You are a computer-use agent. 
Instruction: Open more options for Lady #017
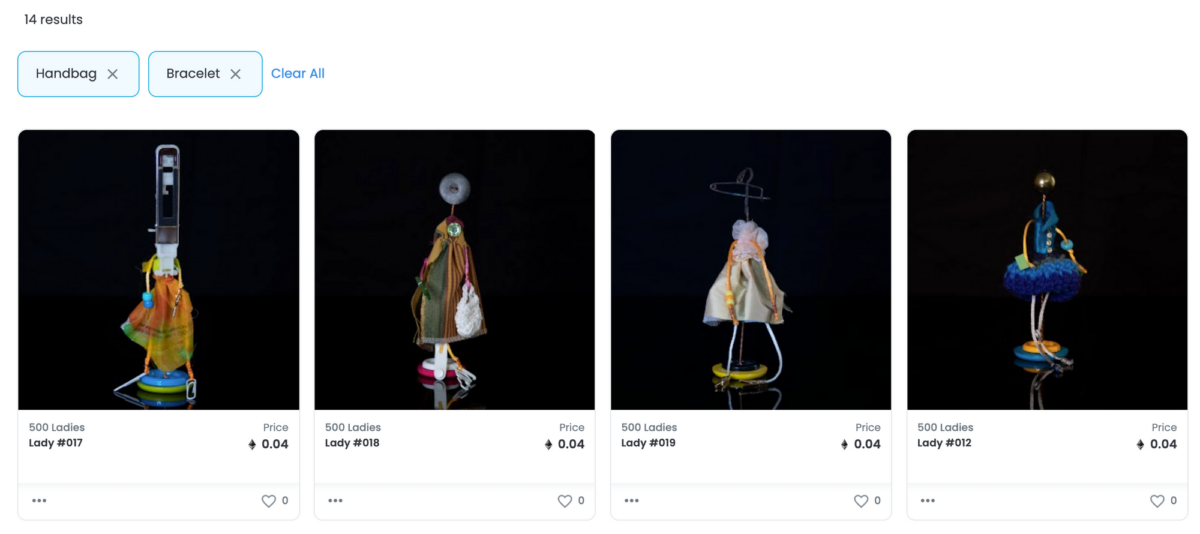[39, 501]
